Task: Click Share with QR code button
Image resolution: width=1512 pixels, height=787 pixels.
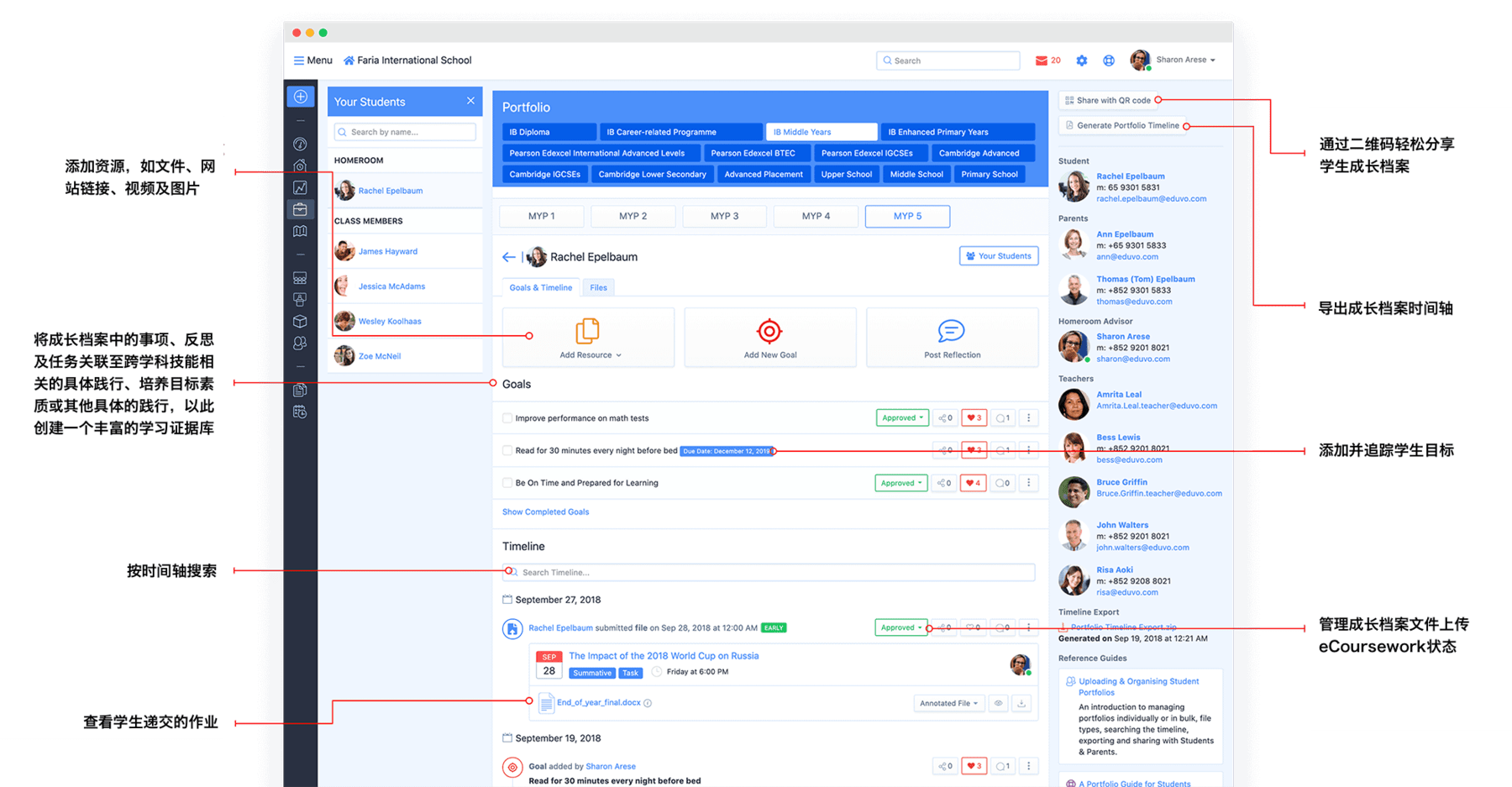Action: point(1108,100)
